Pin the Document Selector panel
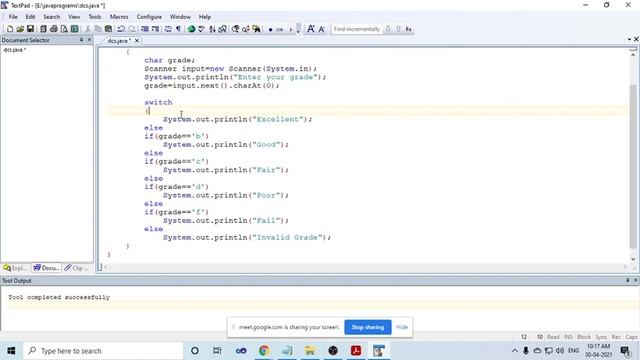 [81, 40]
